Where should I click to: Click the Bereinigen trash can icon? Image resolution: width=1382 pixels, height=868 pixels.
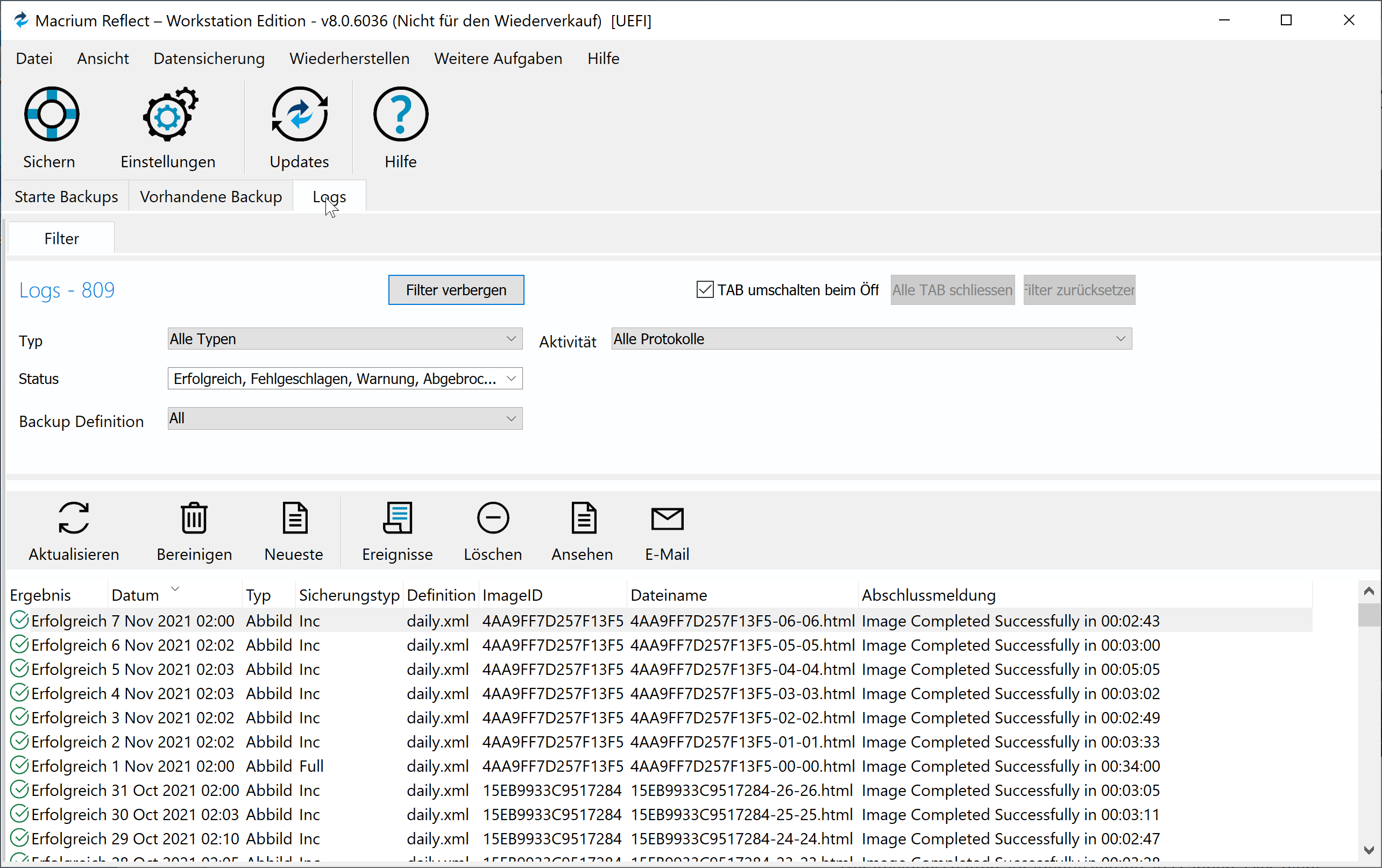pos(194,518)
